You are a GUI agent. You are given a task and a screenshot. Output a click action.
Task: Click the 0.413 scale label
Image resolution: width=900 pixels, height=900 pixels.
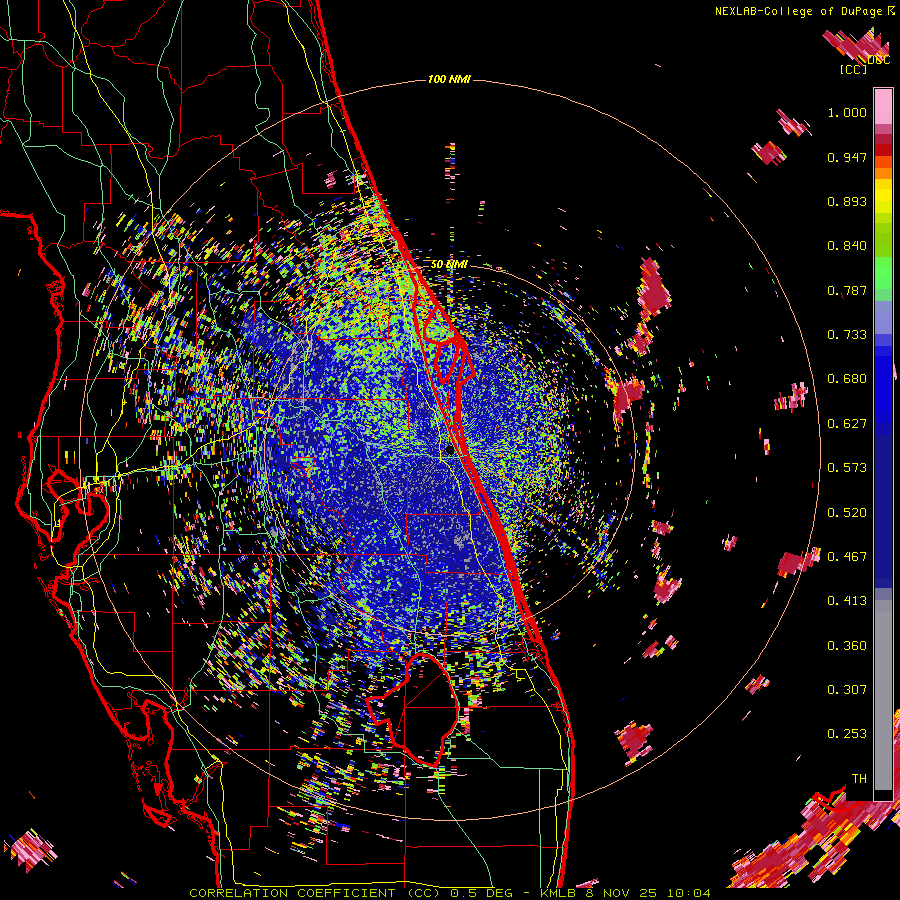(x=847, y=601)
